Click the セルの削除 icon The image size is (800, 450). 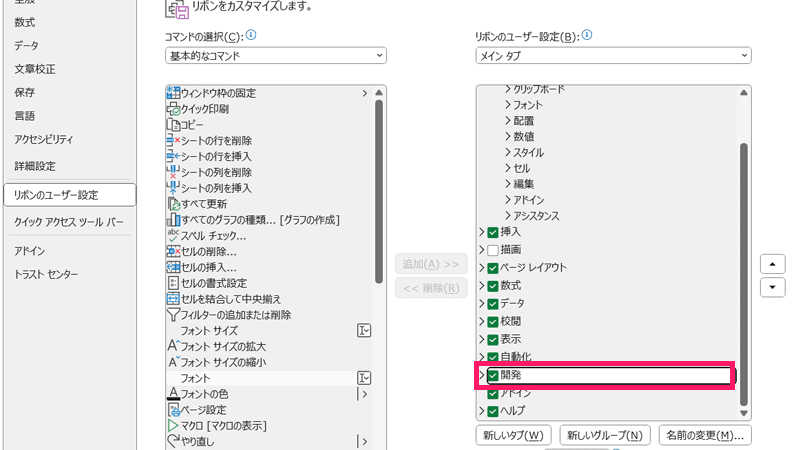click(173, 251)
